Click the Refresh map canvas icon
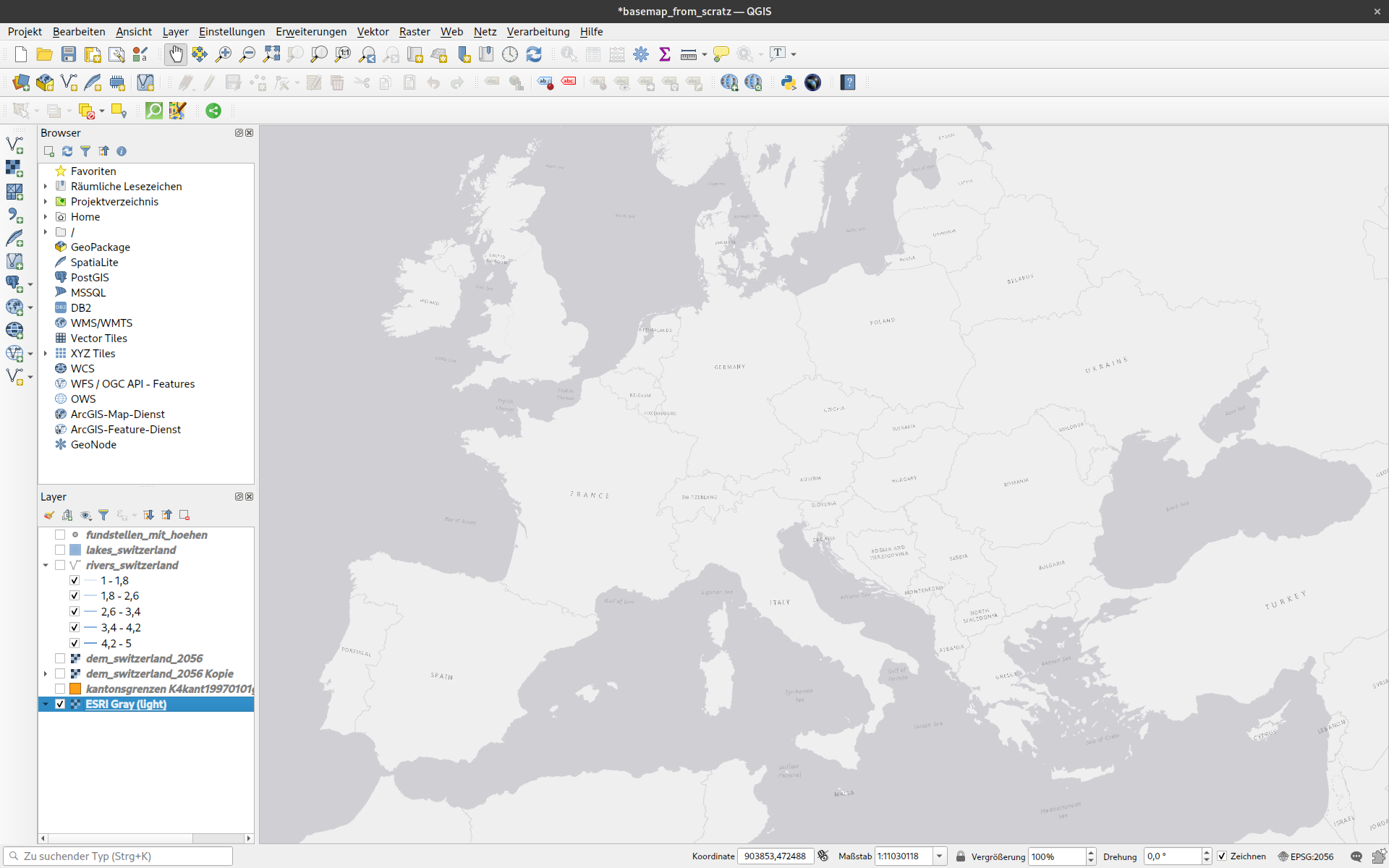This screenshot has width=1389, height=868. coord(534,54)
